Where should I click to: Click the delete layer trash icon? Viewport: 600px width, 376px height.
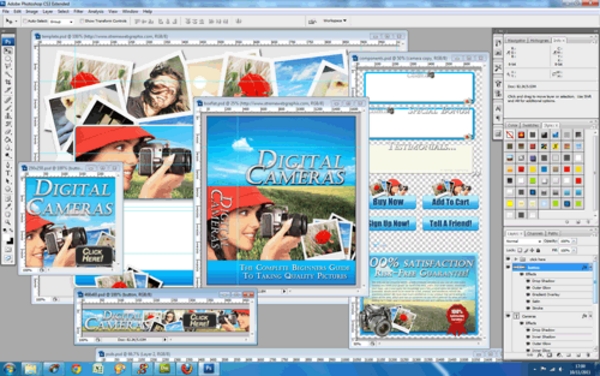coord(589,355)
